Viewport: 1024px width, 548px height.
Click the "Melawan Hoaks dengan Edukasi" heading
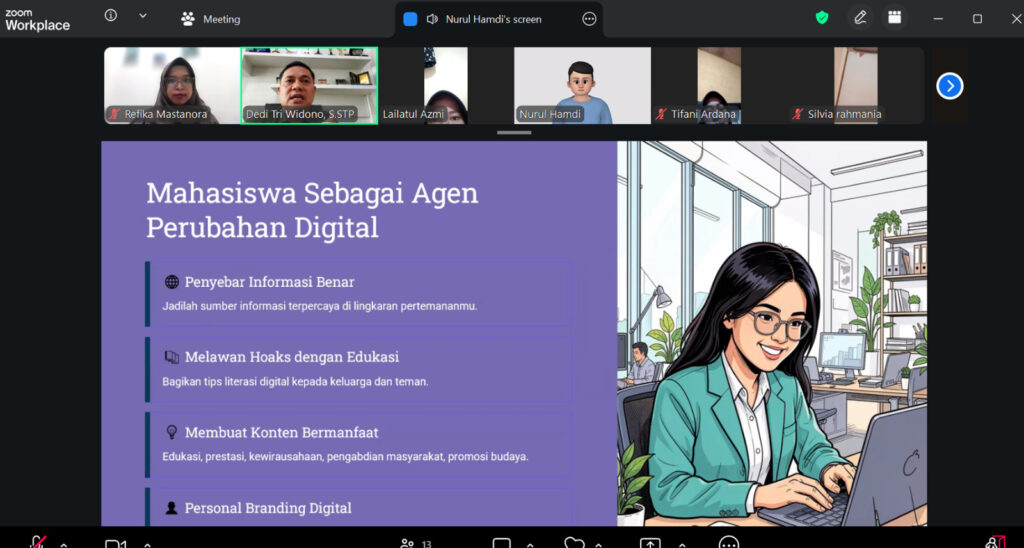[292, 357]
